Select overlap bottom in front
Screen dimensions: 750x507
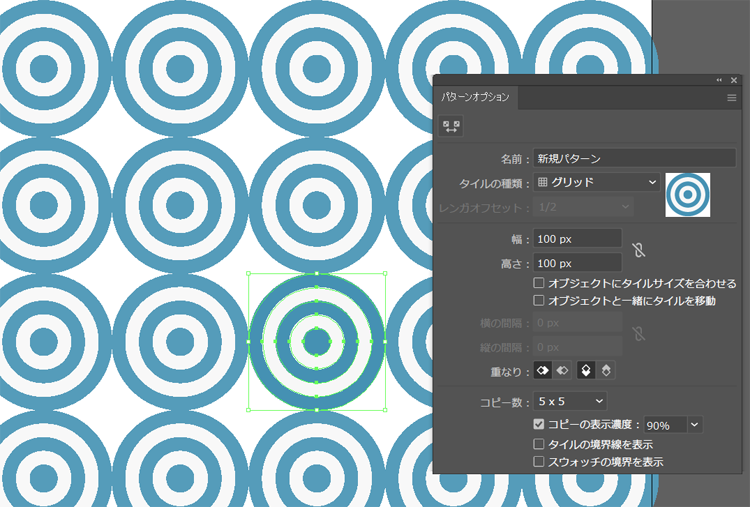tap(606, 370)
